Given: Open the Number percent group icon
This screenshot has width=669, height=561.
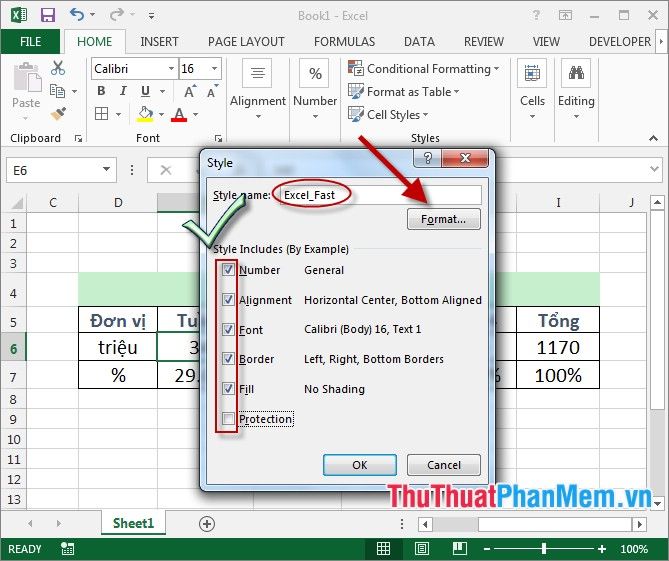Looking at the screenshot, I should (x=315, y=73).
